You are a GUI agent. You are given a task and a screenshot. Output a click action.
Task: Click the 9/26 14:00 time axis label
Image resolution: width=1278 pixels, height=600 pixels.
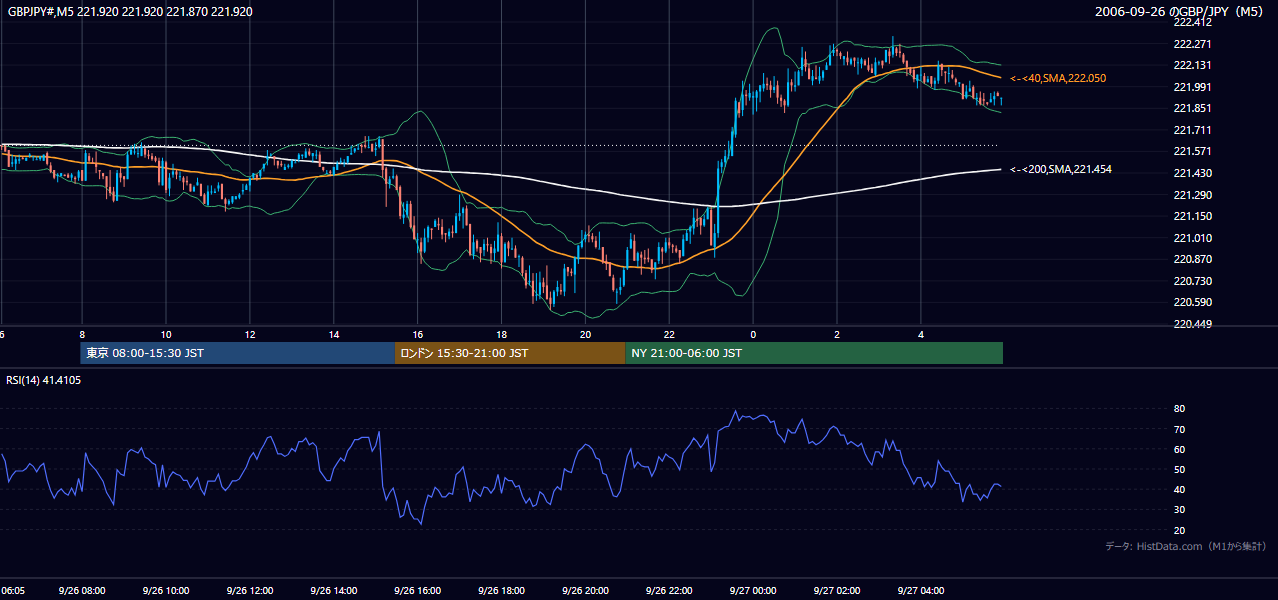click(333, 591)
